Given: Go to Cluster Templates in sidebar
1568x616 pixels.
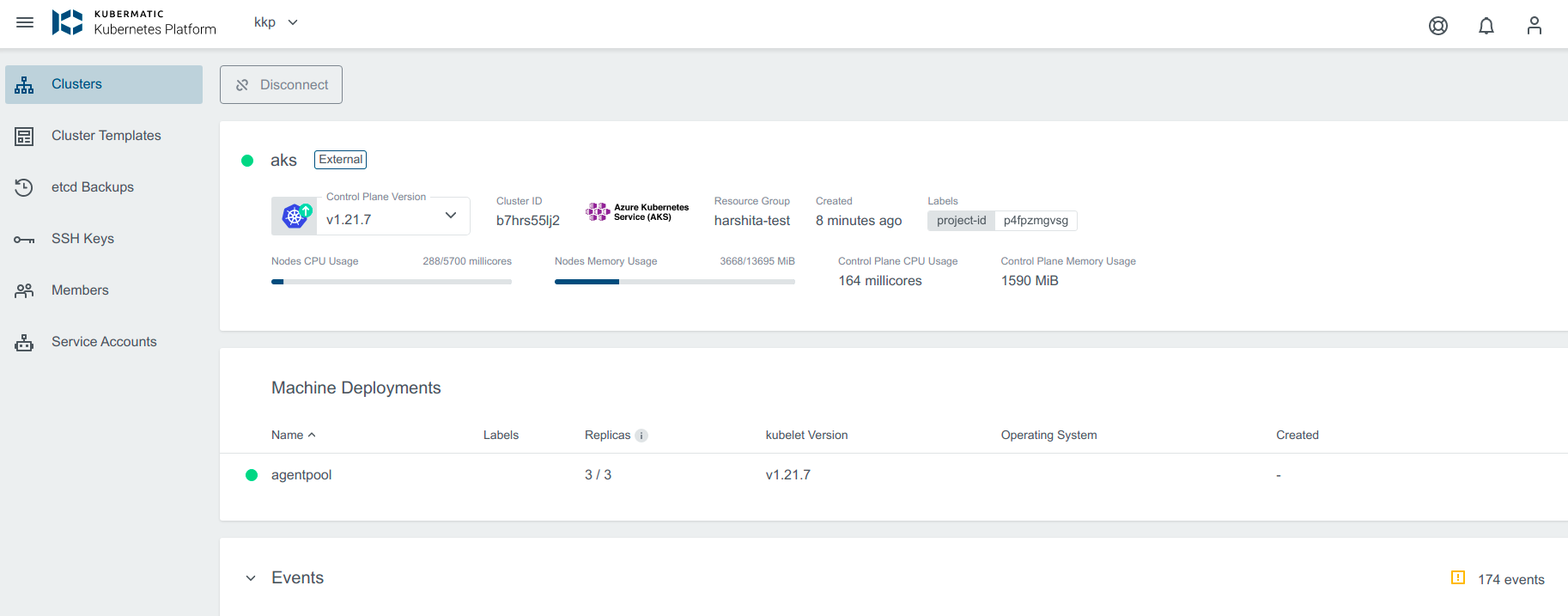Looking at the screenshot, I should click(106, 136).
